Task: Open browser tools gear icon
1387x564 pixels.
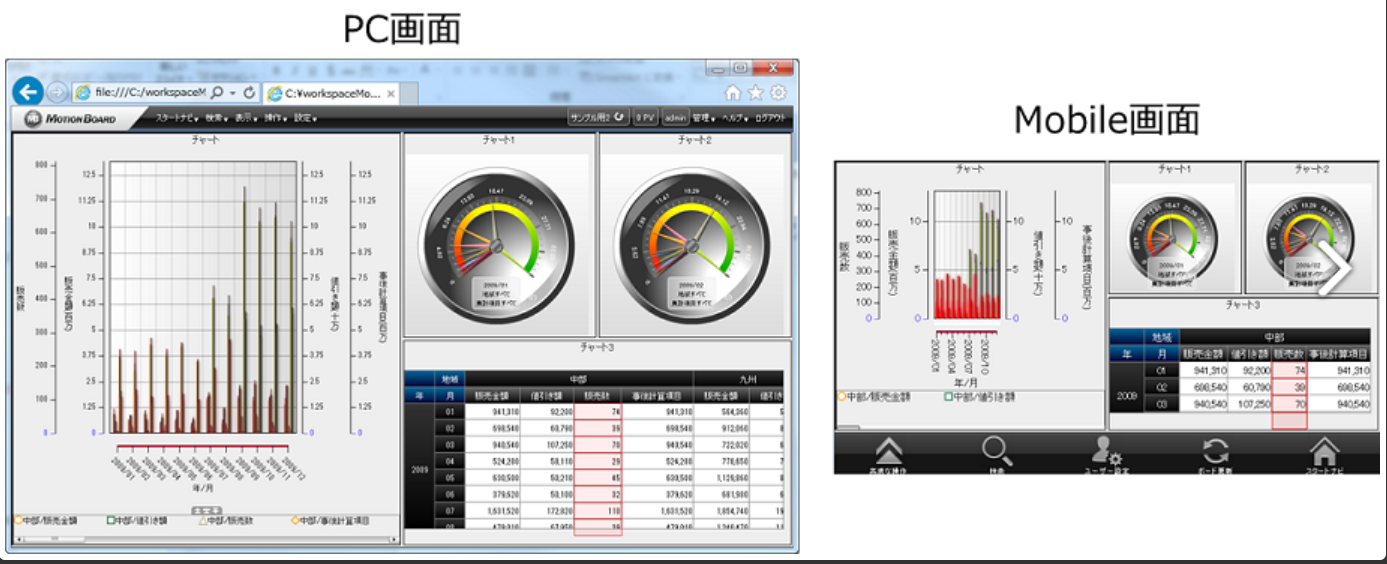Action: [x=777, y=93]
